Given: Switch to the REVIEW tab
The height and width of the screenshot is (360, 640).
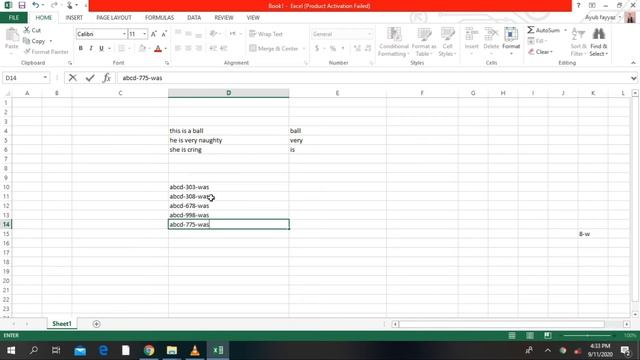Looking at the screenshot, I should (x=224, y=18).
